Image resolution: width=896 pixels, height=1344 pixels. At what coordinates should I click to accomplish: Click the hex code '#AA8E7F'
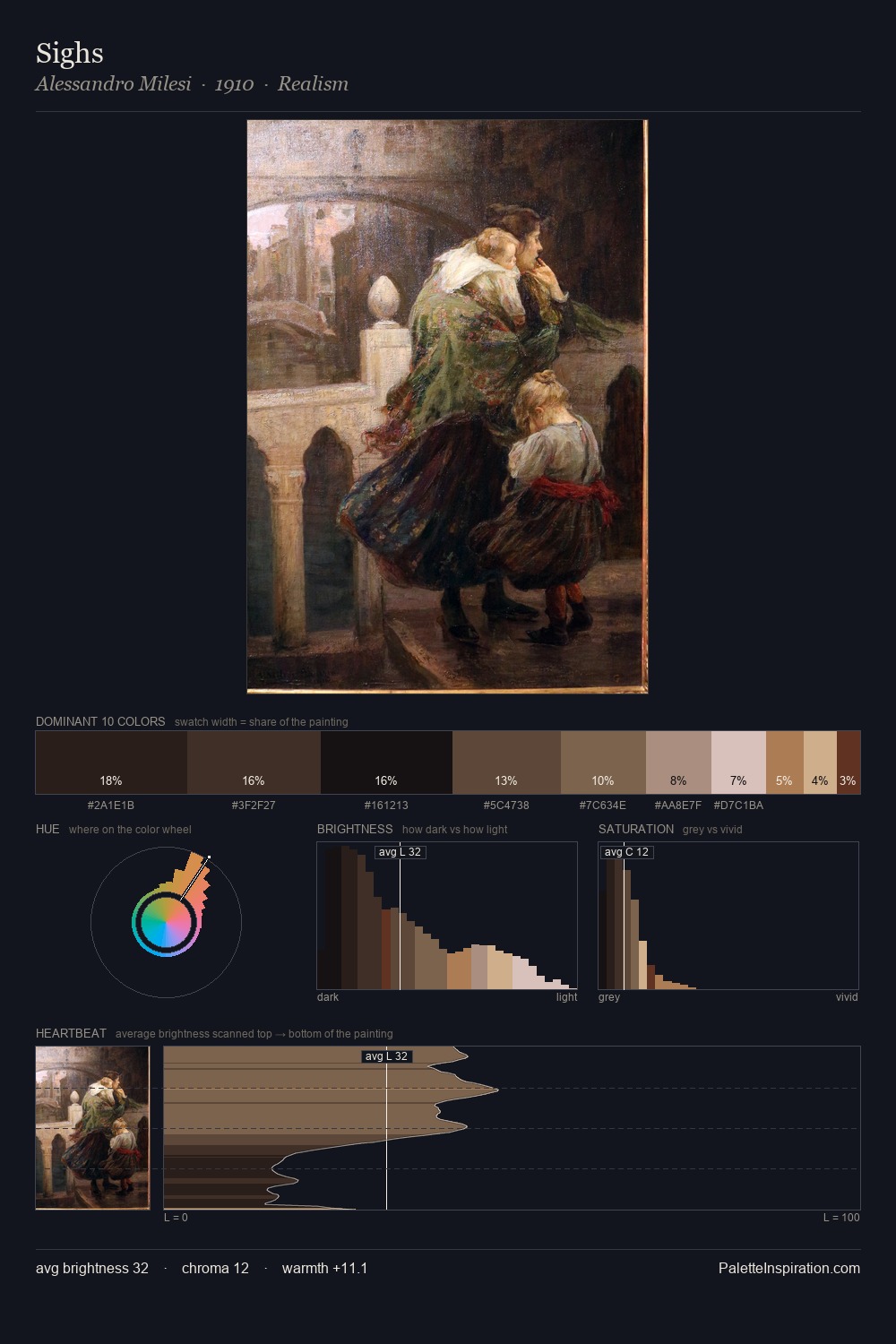point(678,806)
